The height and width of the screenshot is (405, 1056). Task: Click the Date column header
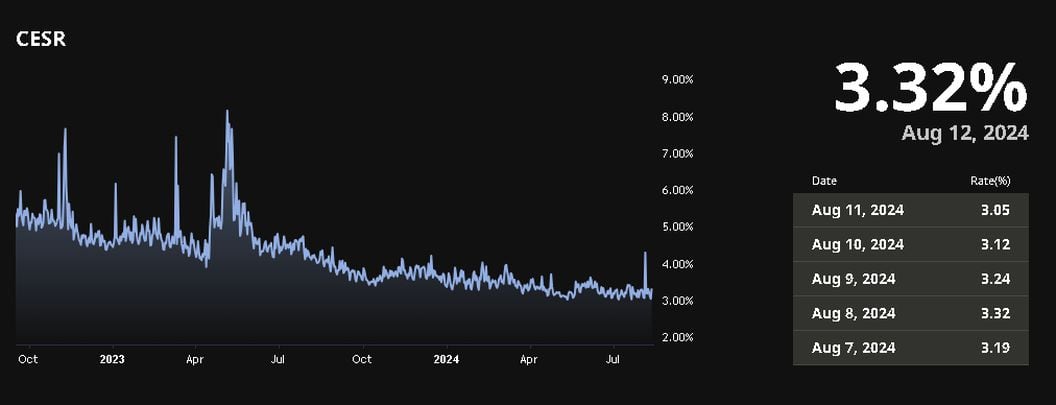tap(824, 181)
